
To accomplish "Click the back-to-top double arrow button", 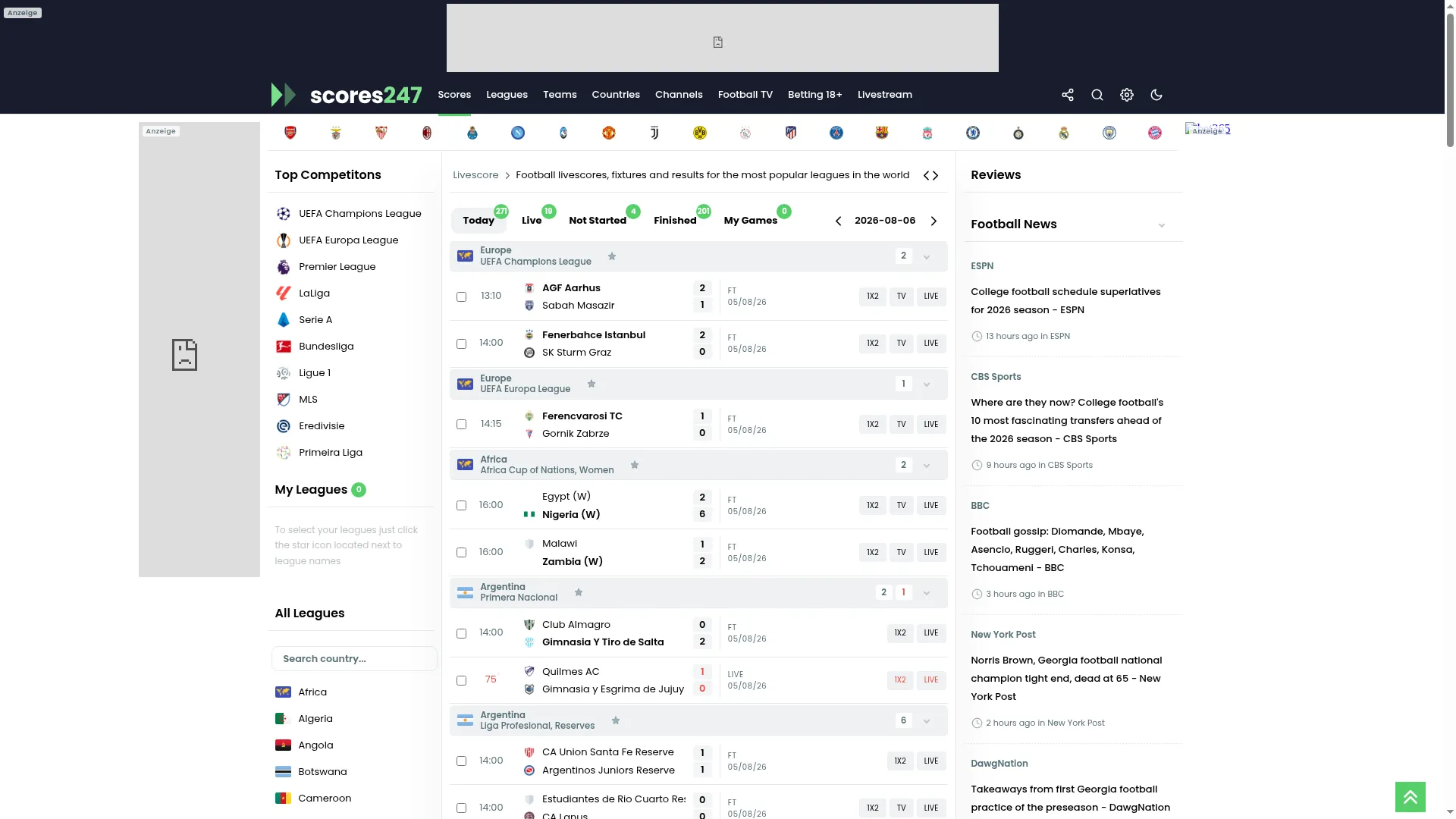I will (1410, 797).
